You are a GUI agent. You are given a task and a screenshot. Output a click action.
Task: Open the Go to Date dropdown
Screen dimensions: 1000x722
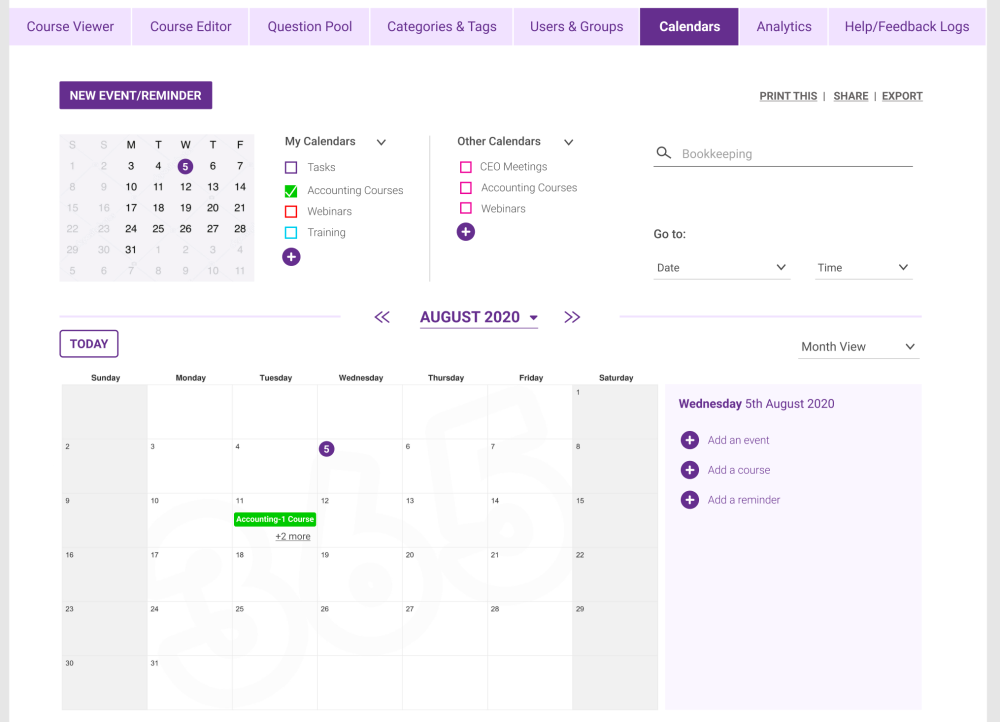point(721,268)
